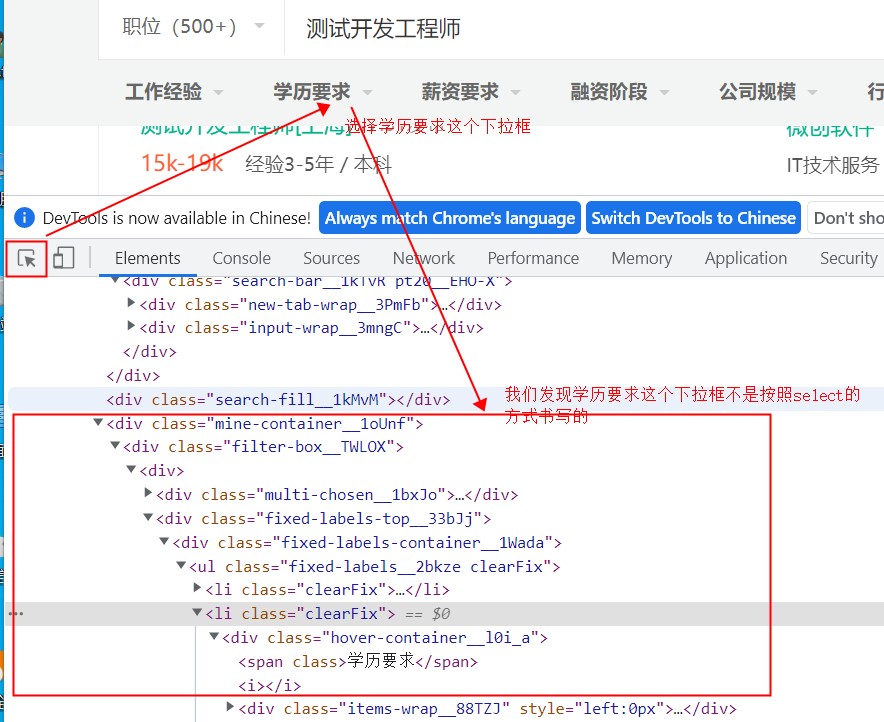Expand the multi-chosen__1bxJo div node
The width and height of the screenshot is (884, 722).
pyautogui.click(x=148, y=493)
